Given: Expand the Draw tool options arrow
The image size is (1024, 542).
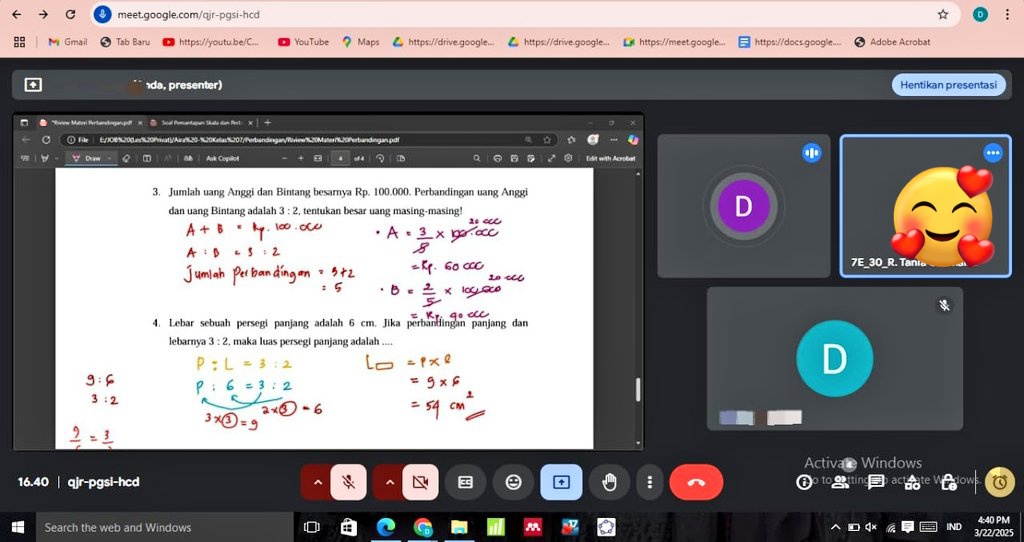Looking at the screenshot, I should tap(110, 158).
